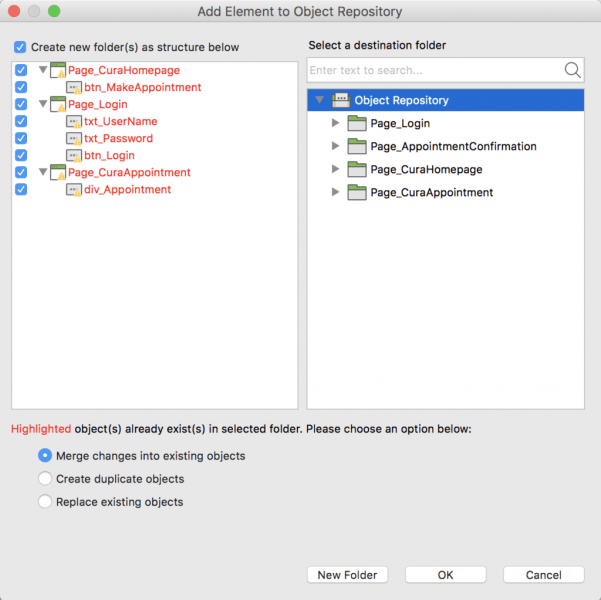
Task: Select Page_CuraHomepage in destination folder list
Action: click(x=426, y=169)
